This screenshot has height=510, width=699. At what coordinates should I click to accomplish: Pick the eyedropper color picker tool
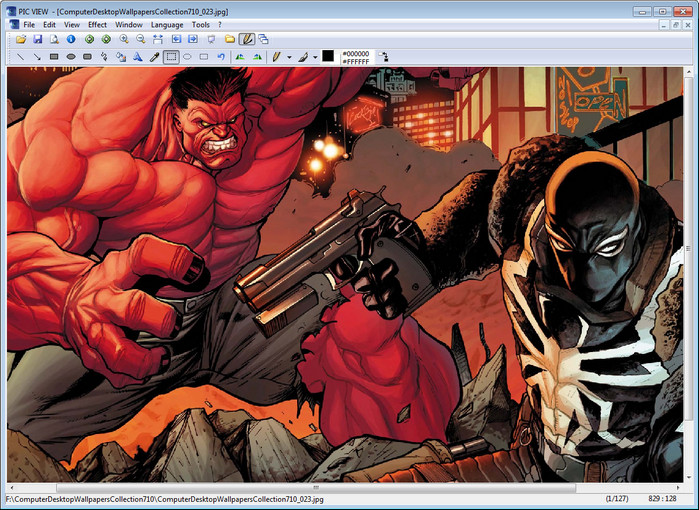[154, 57]
